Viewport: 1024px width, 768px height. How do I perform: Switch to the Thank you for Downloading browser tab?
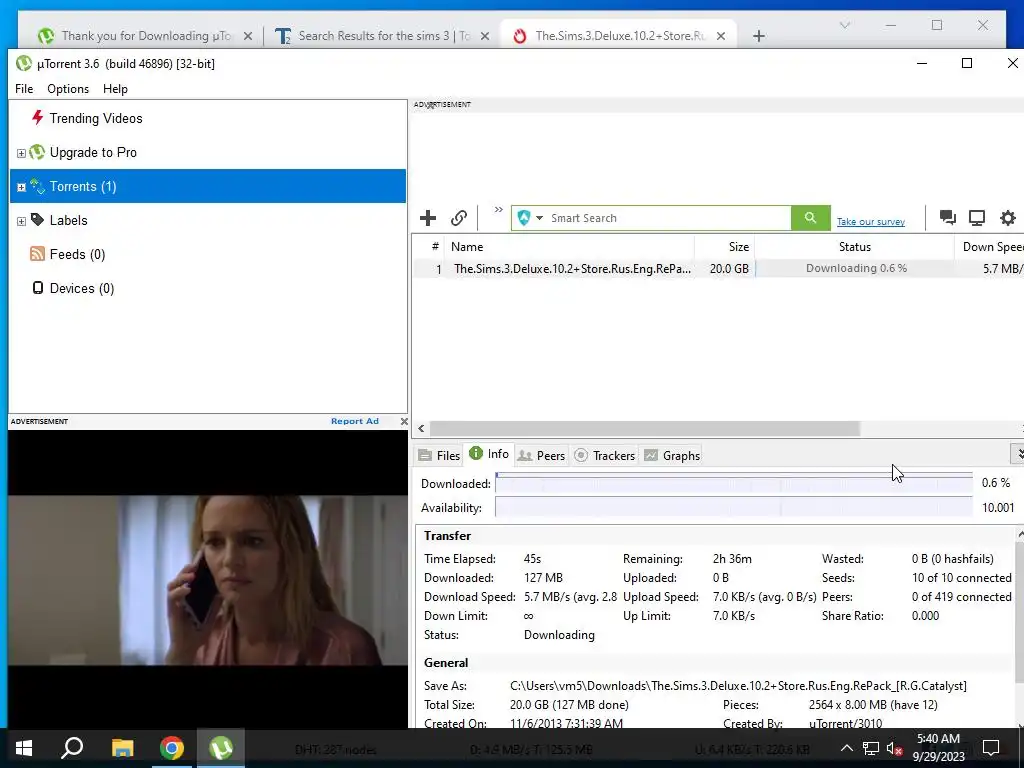point(145,36)
